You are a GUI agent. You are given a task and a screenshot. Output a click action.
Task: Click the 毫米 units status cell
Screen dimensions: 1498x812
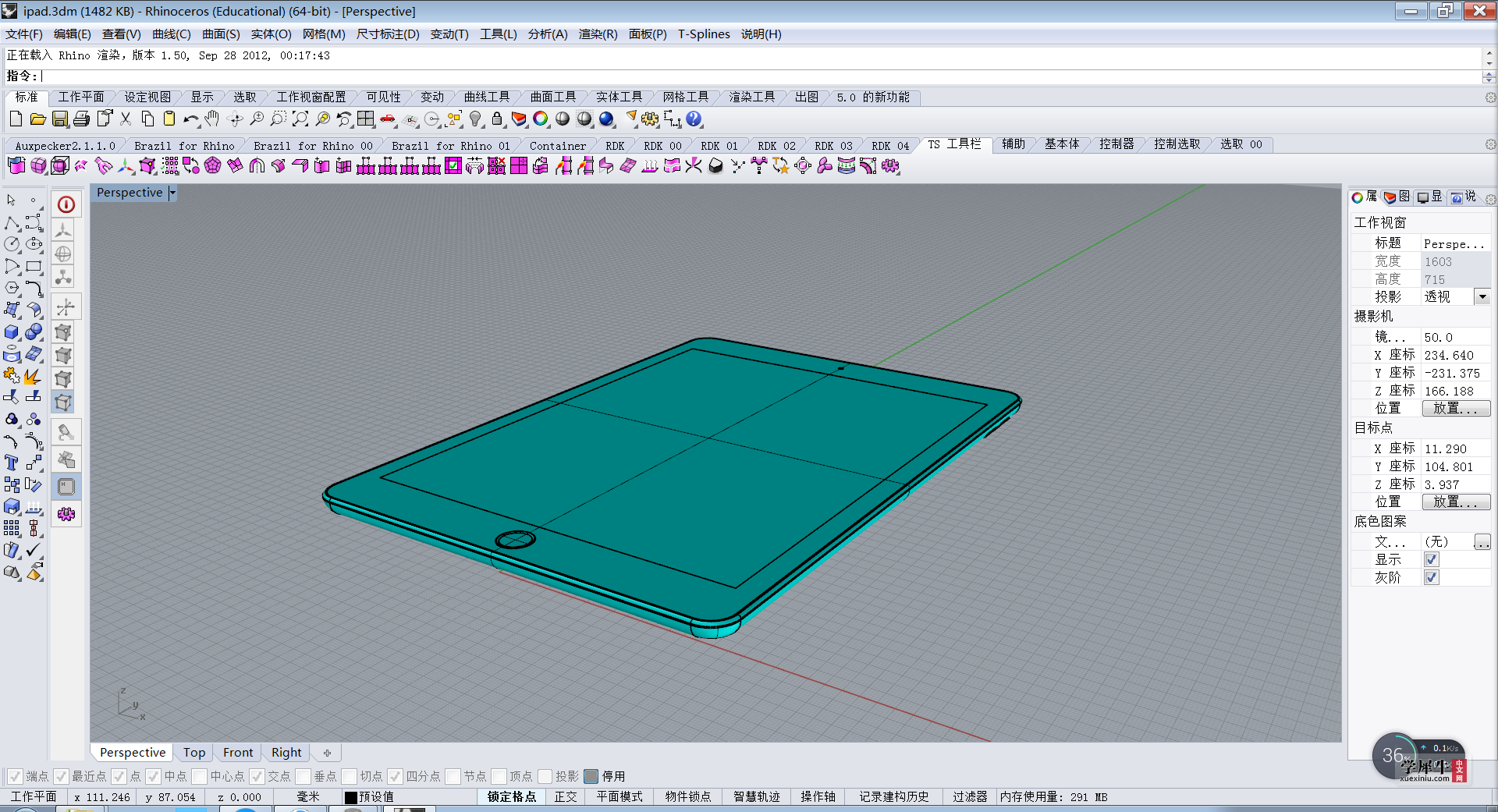point(307,796)
